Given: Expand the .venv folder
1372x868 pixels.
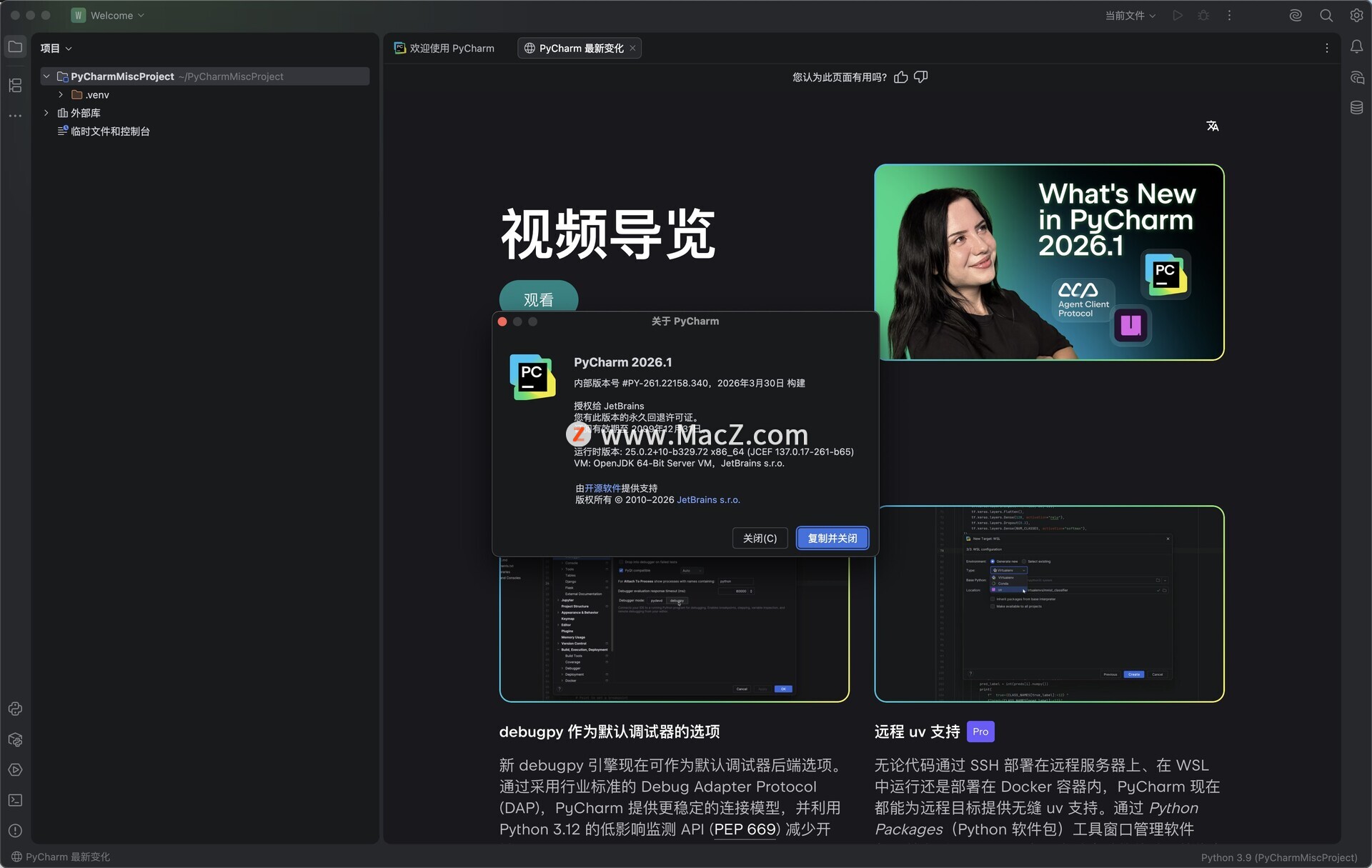Looking at the screenshot, I should point(61,95).
